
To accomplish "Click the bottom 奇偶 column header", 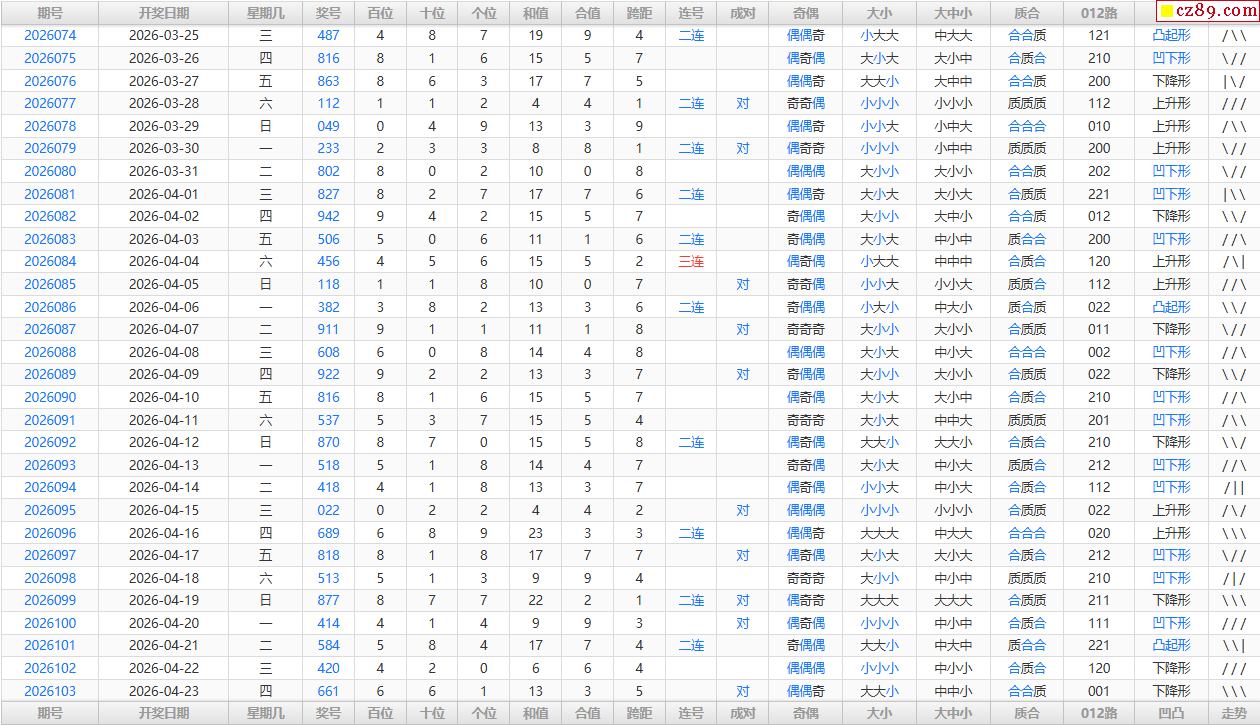I will 805,713.
